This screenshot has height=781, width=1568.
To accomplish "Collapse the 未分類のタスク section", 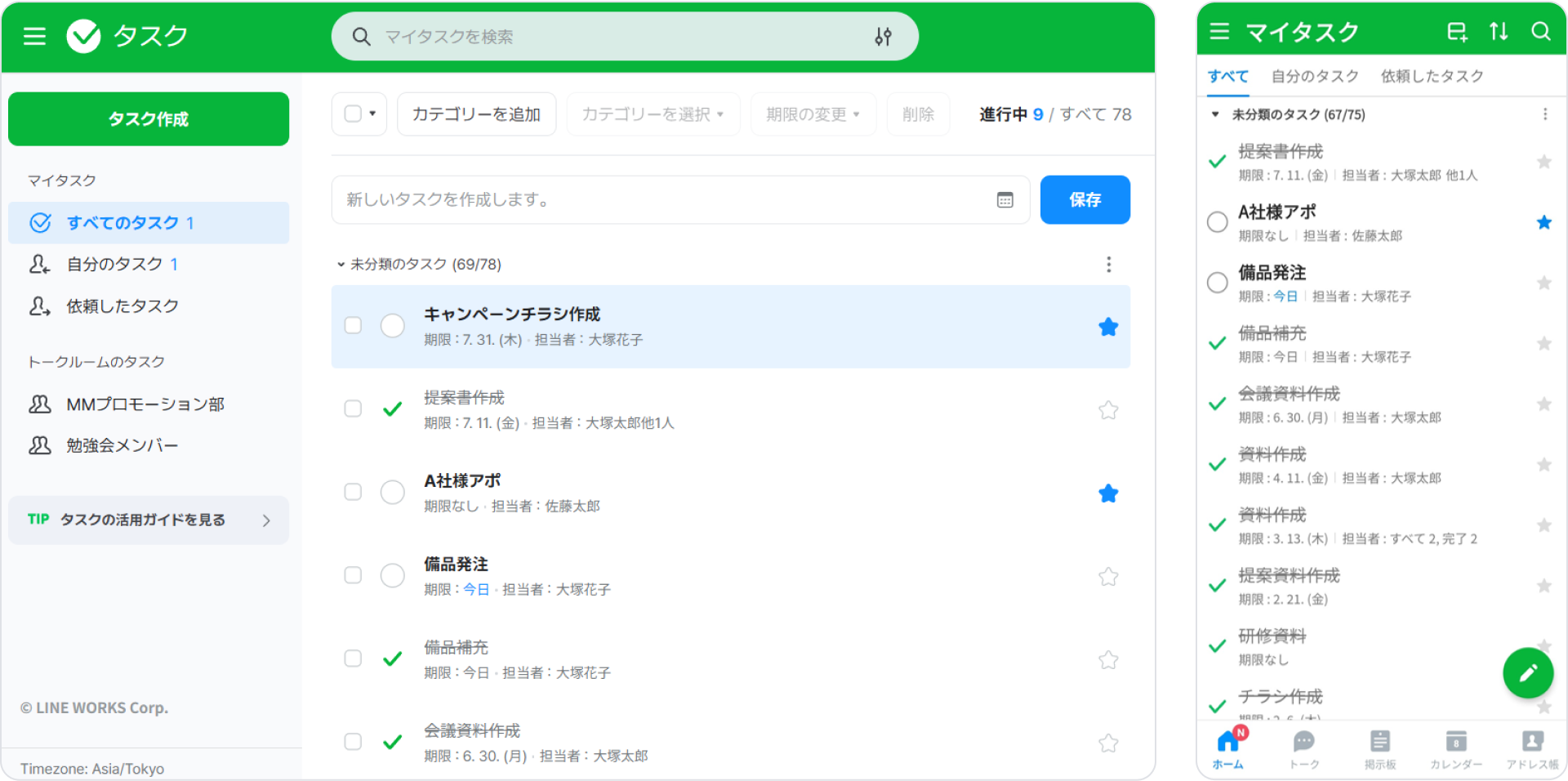I will coord(340,264).
